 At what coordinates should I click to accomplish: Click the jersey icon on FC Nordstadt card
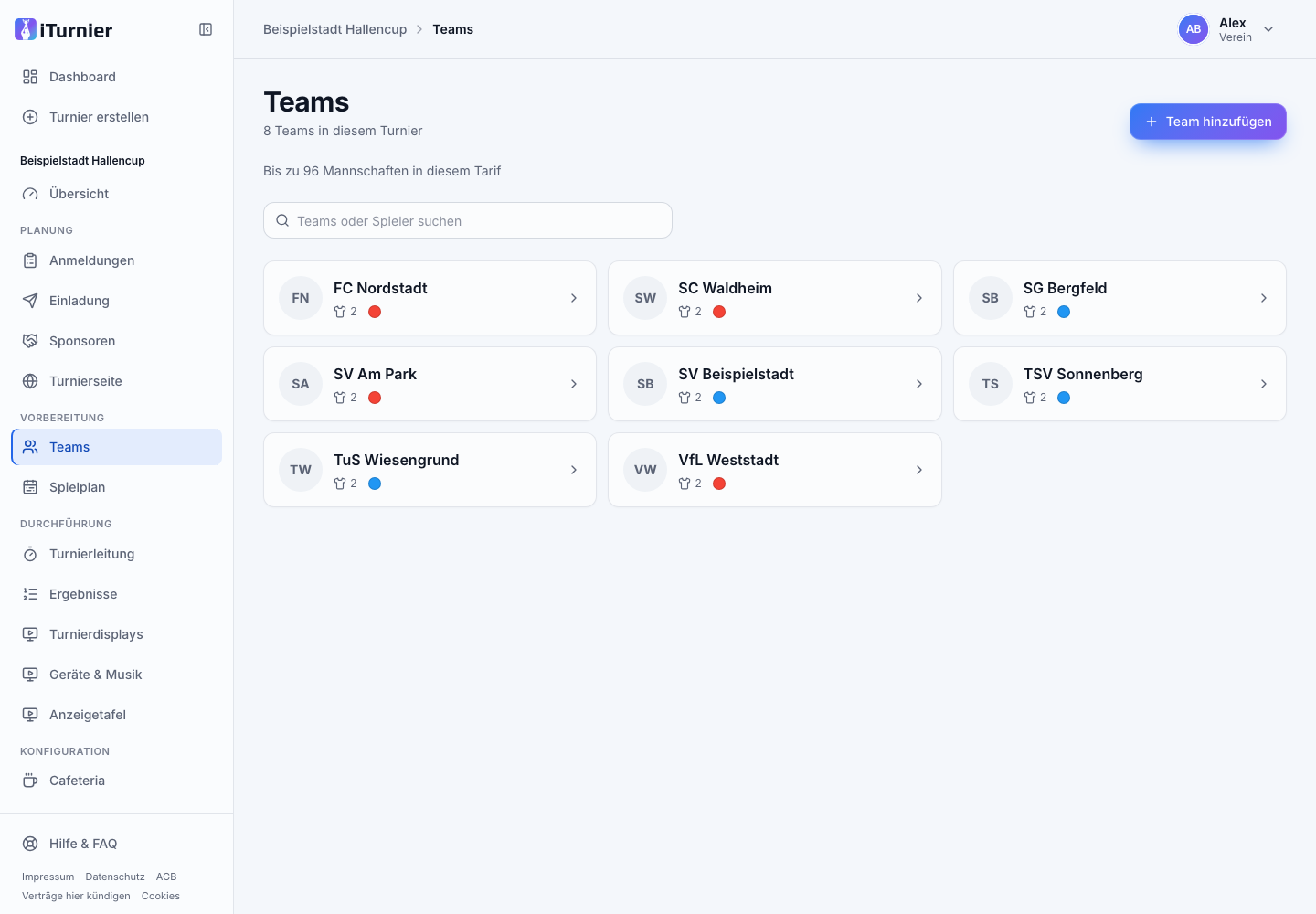click(340, 312)
